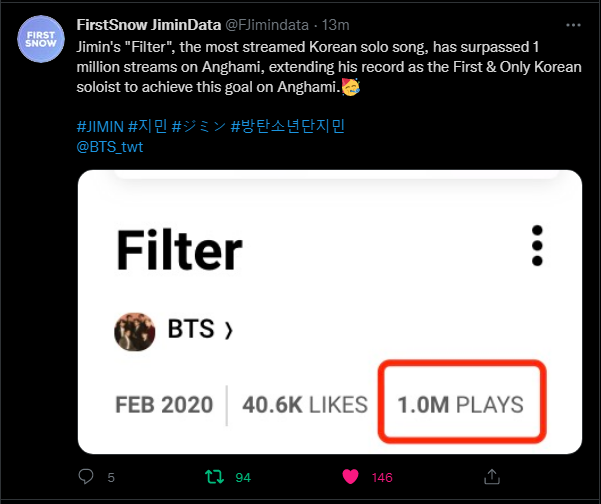Image resolution: width=601 pixels, height=504 pixels.
Task: Open the share tweet upload icon
Action: [x=492, y=476]
